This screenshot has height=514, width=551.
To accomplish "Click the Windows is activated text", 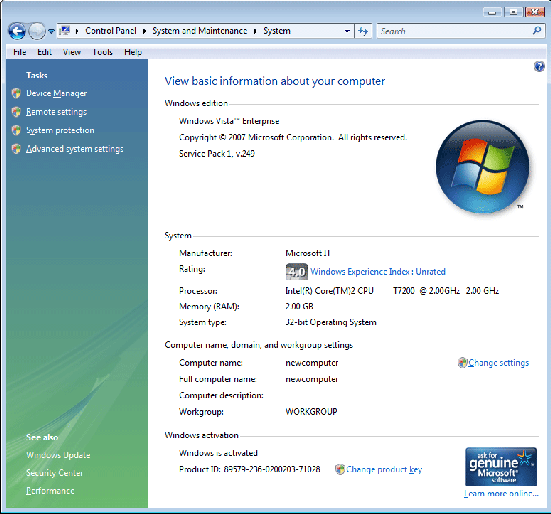I will (x=218, y=453).
